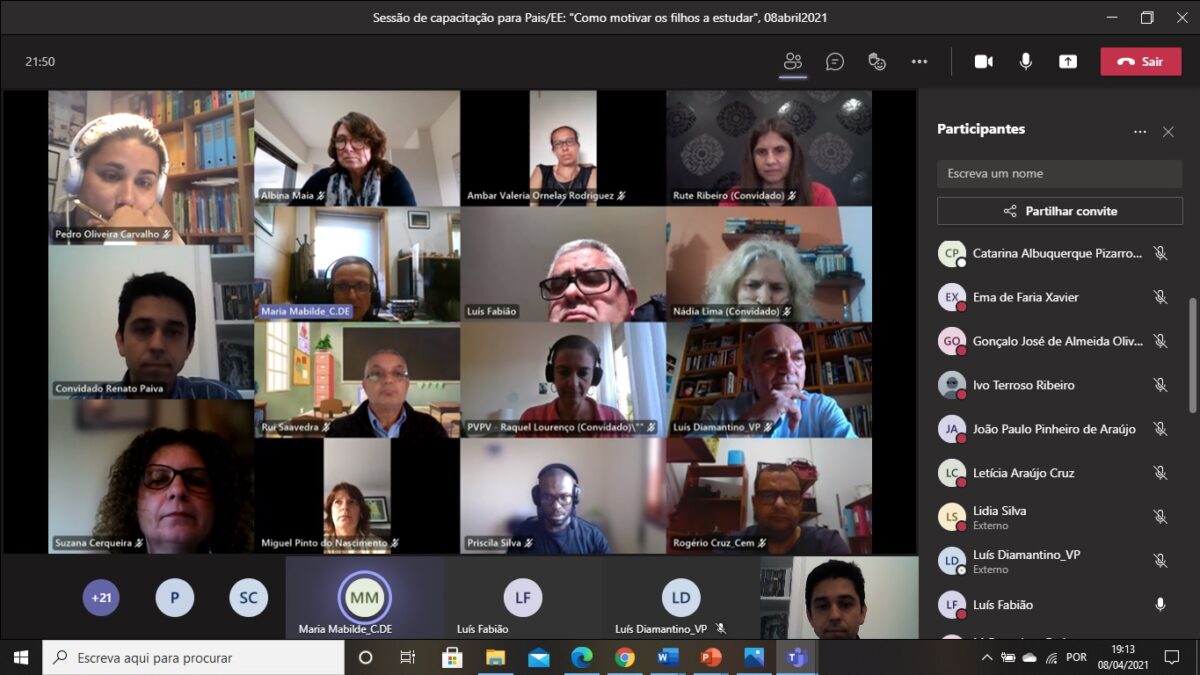Viewport: 1200px width, 675px height.
Task: Click muted mic icon beside João Paulo Pinheiro
Action: pyautogui.click(x=1160, y=429)
